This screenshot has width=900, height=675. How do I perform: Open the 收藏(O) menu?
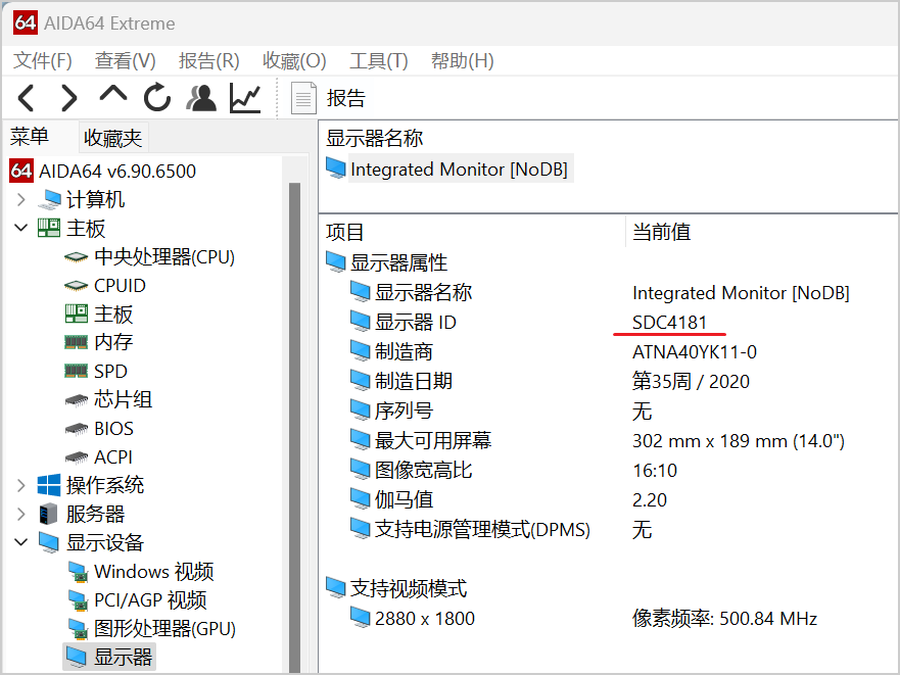click(x=294, y=60)
